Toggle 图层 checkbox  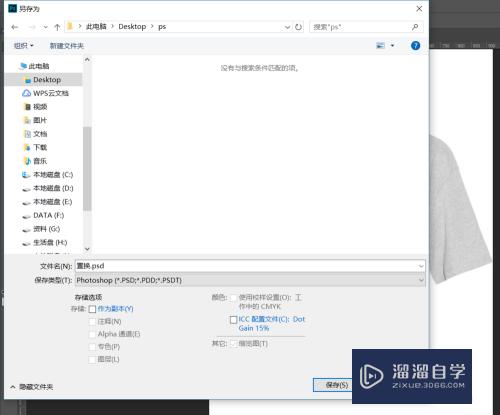92,360
